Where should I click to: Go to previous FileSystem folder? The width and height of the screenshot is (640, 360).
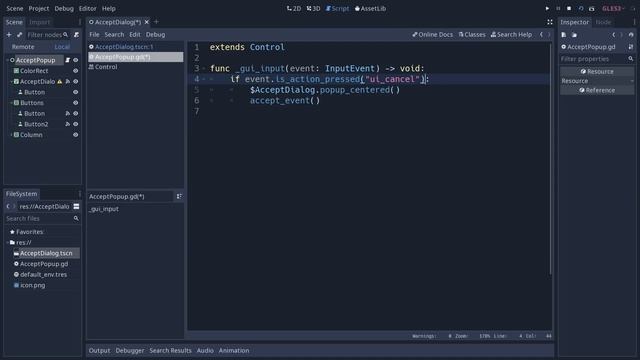(8, 207)
